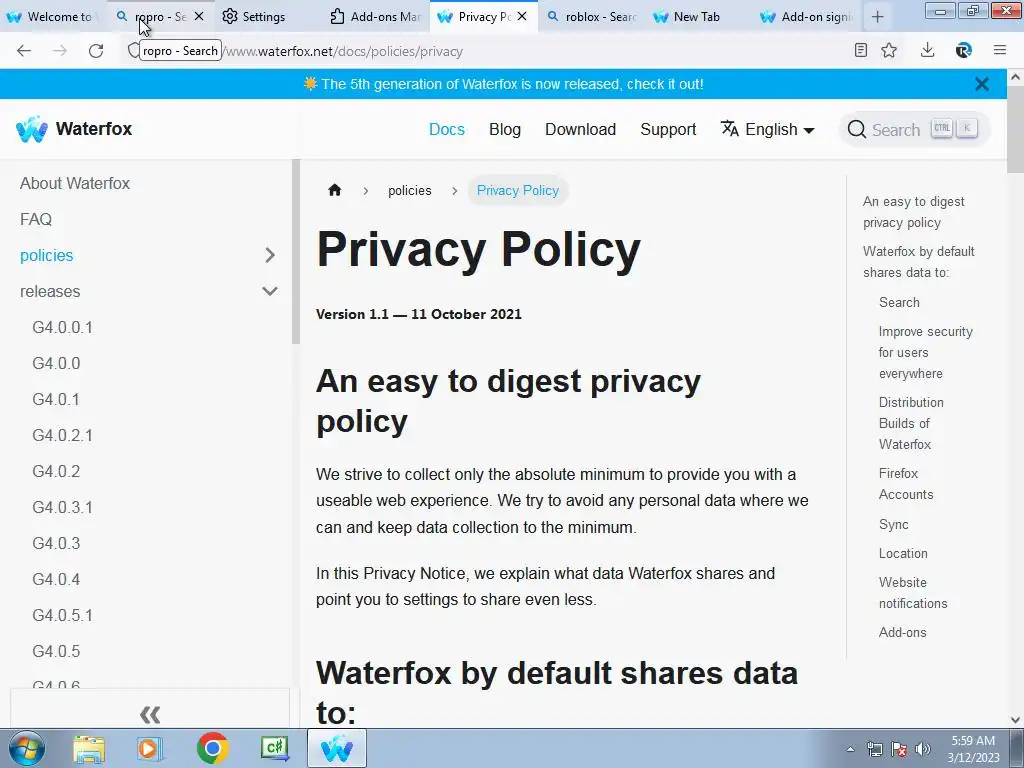The height and width of the screenshot is (768, 1024).
Task: Click the site Search box
Action: pos(914,129)
